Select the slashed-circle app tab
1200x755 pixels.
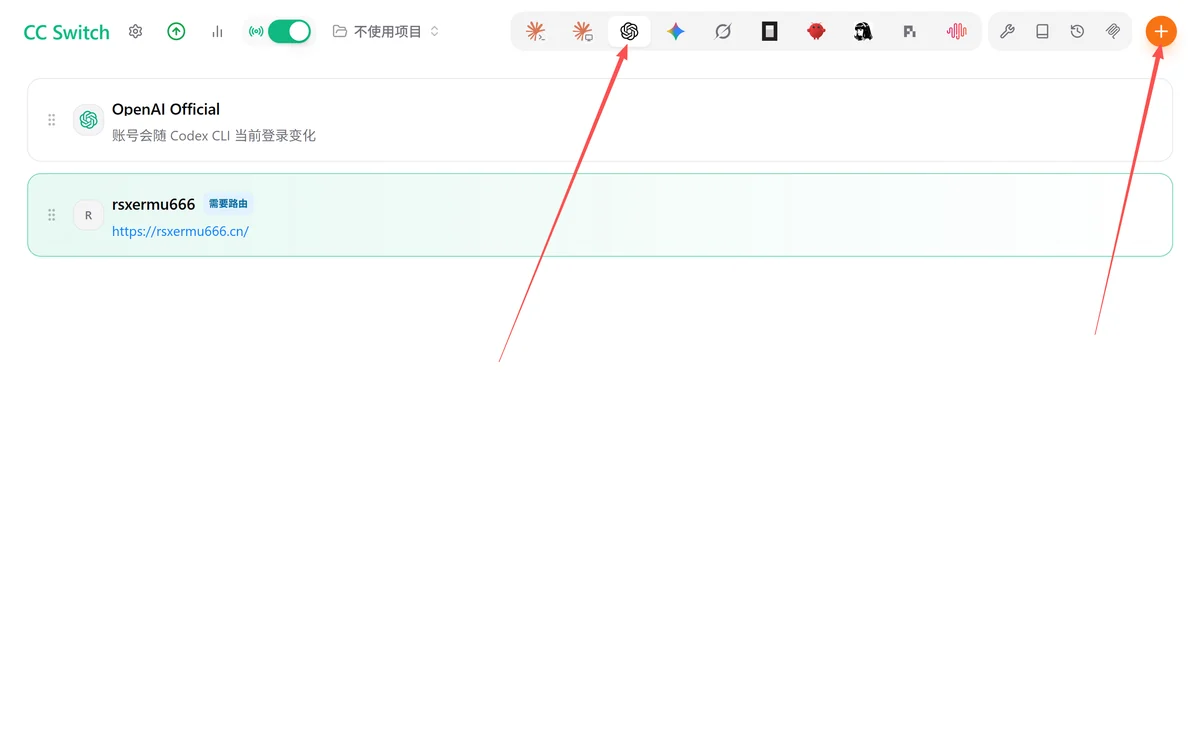[723, 32]
